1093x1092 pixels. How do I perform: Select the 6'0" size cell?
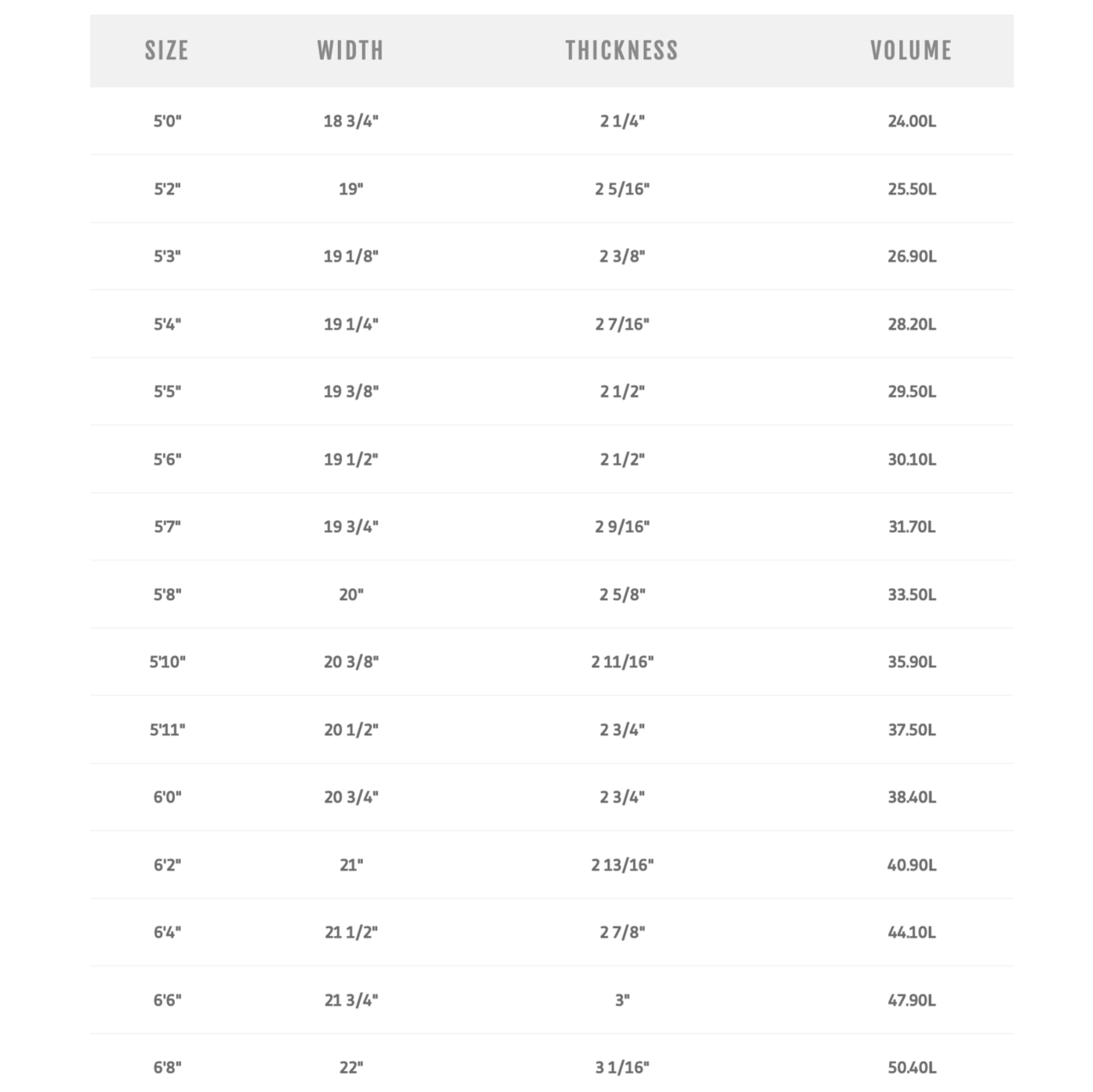167,797
